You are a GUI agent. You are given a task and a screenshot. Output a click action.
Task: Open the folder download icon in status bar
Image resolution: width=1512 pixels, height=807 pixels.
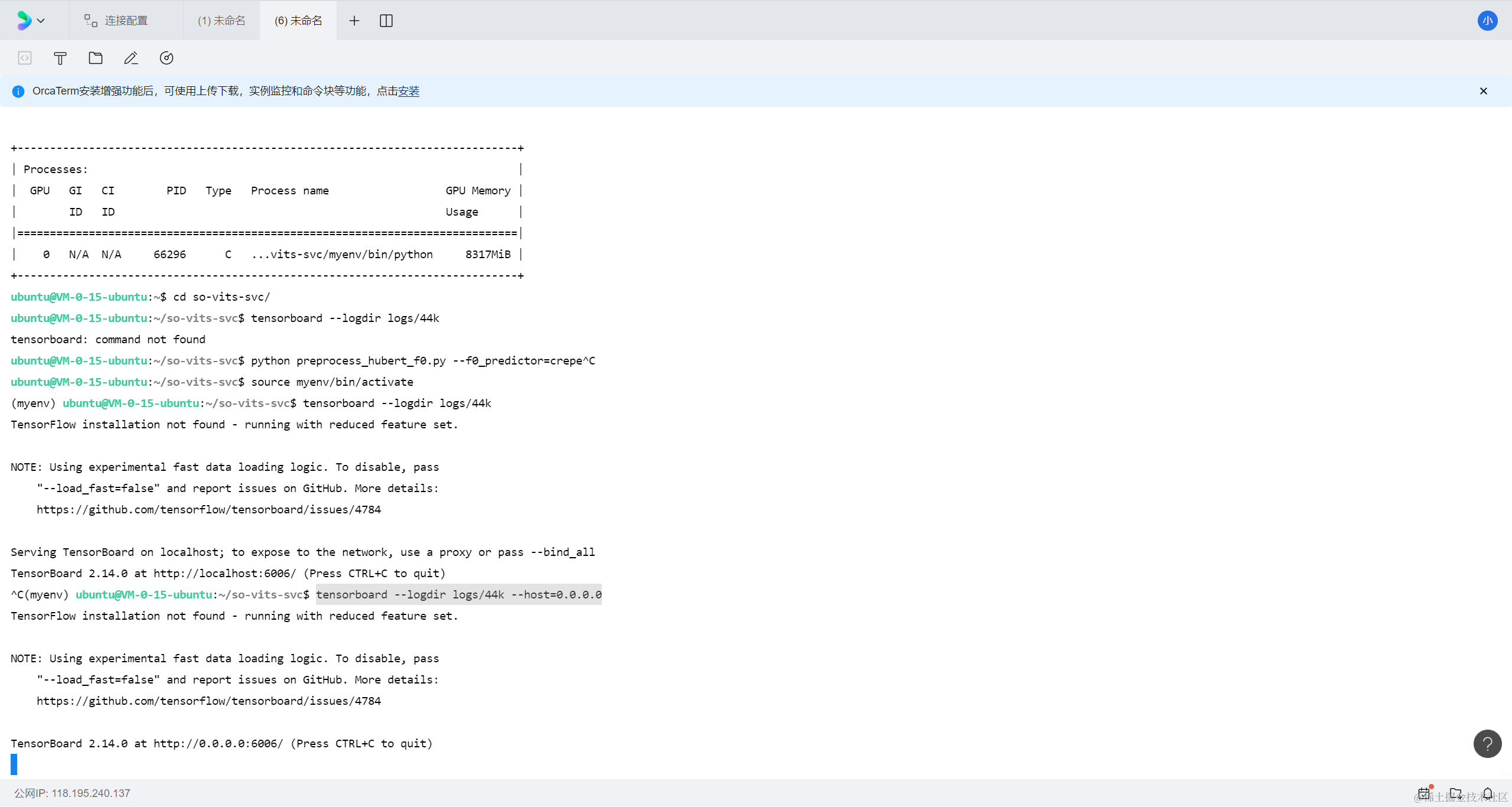point(1456,793)
